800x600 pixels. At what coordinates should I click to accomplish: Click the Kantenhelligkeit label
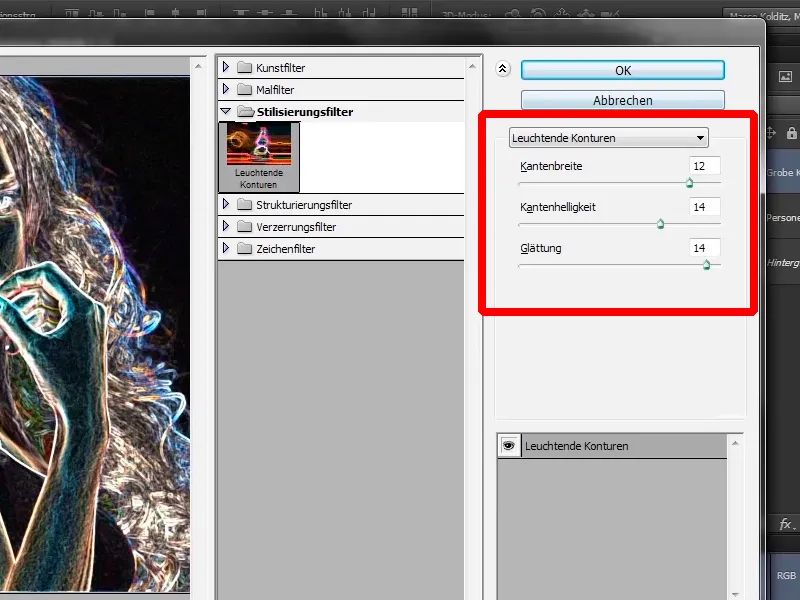558,207
